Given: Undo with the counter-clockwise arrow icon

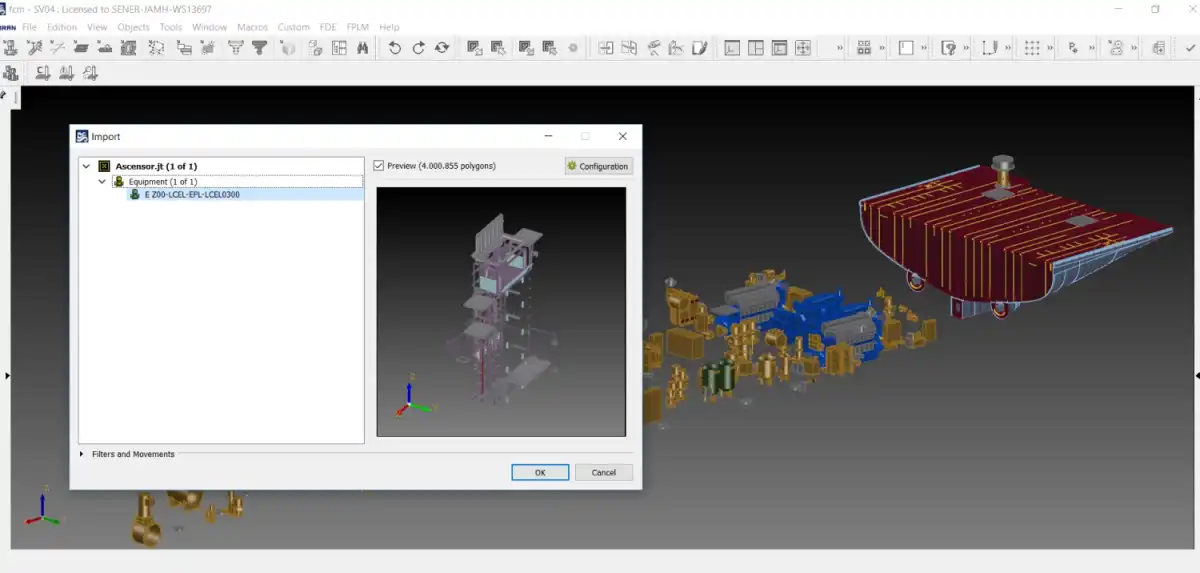Looking at the screenshot, I should point(395,48).
